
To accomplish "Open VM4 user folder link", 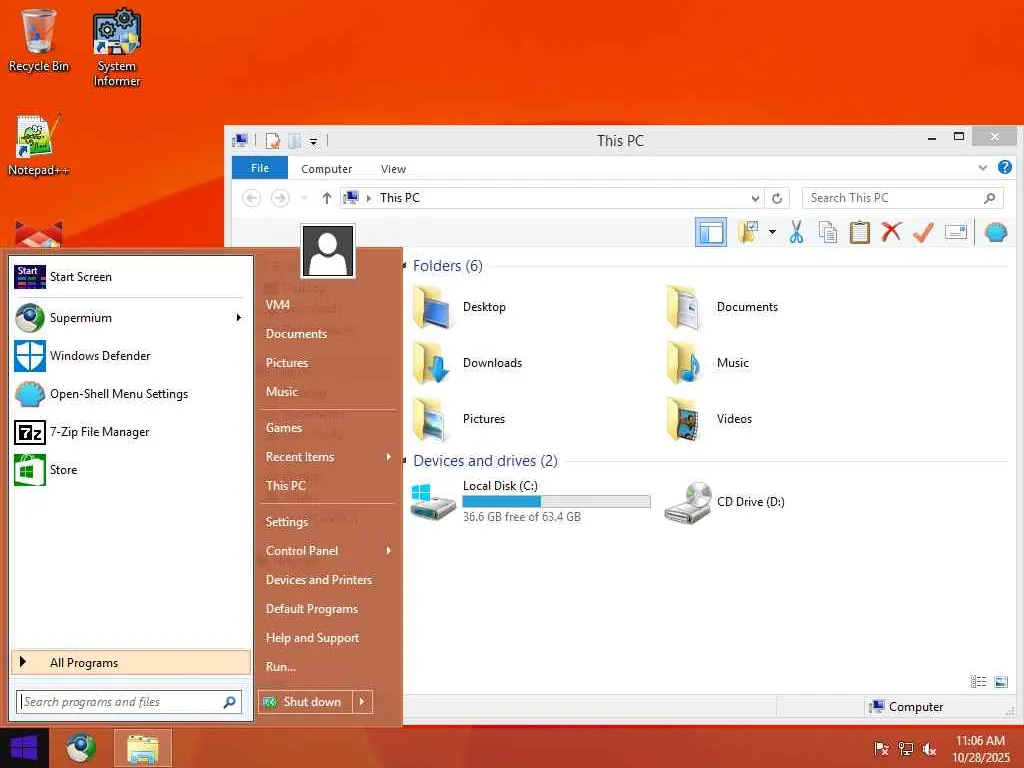I will coord(330,304).
